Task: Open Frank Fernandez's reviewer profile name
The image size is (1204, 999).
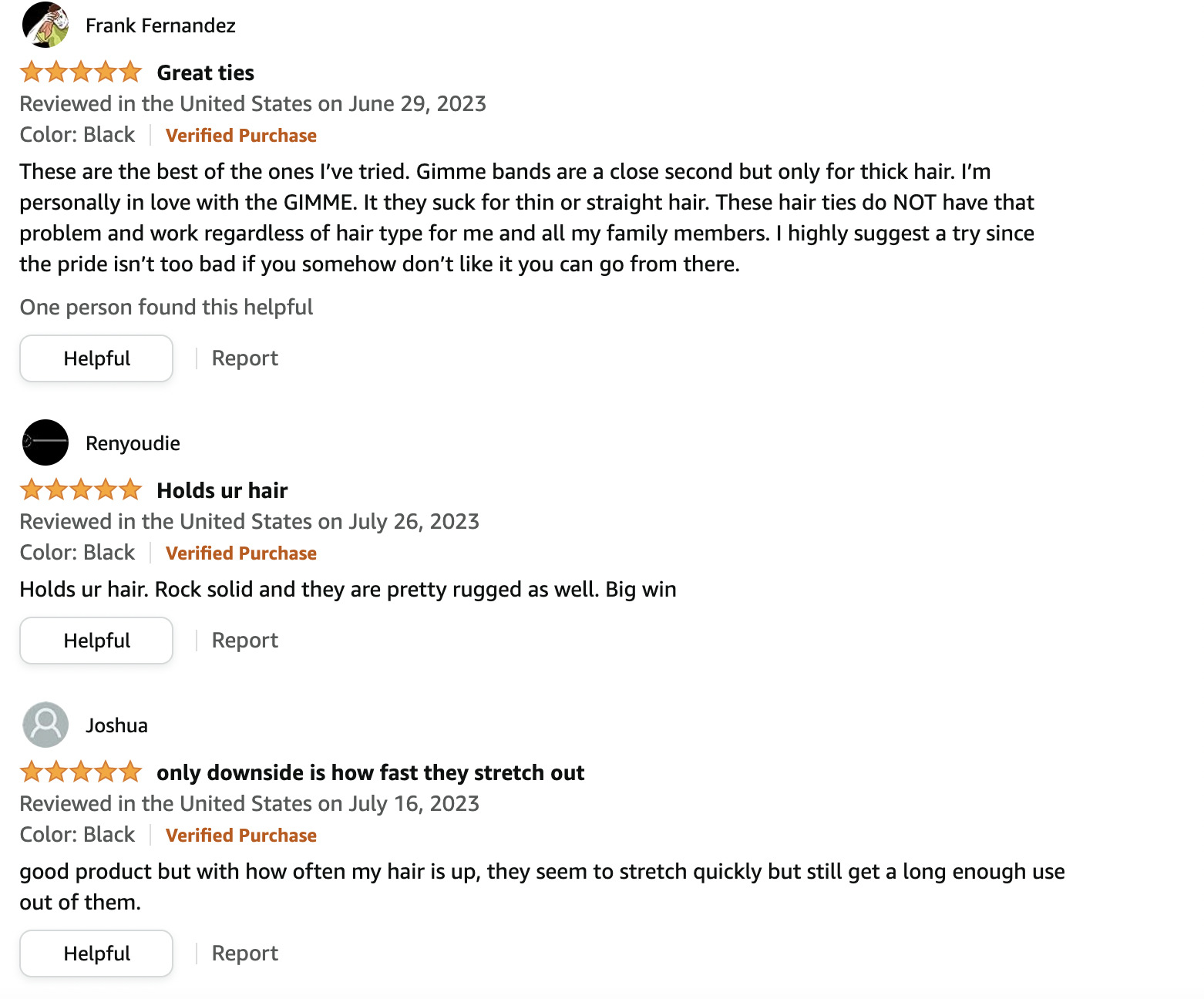Action: [x=160, y=25]
